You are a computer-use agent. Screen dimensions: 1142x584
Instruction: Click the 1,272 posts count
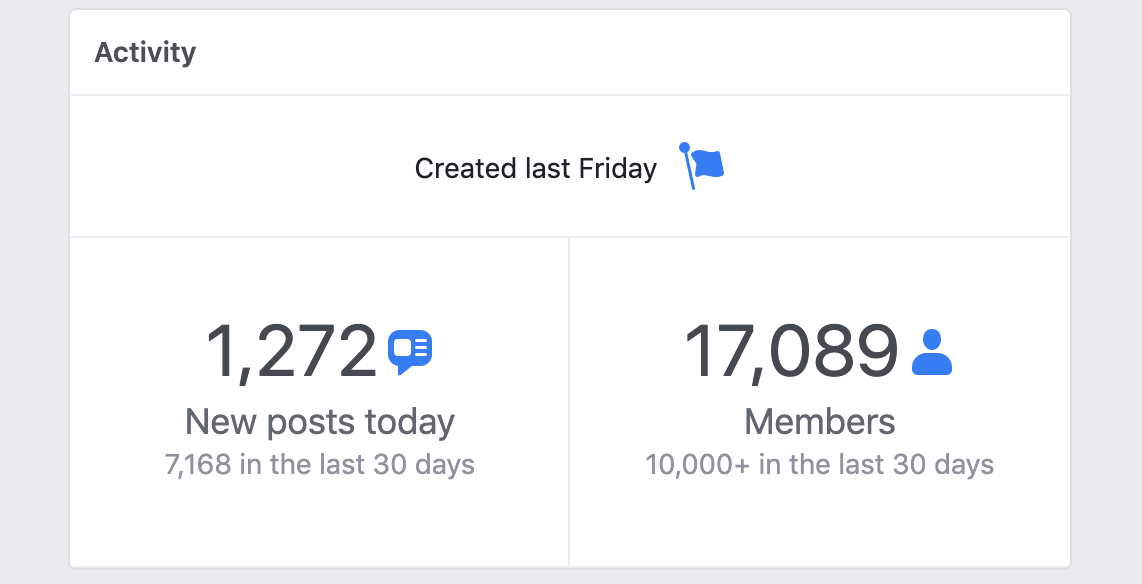click(291, 352)
